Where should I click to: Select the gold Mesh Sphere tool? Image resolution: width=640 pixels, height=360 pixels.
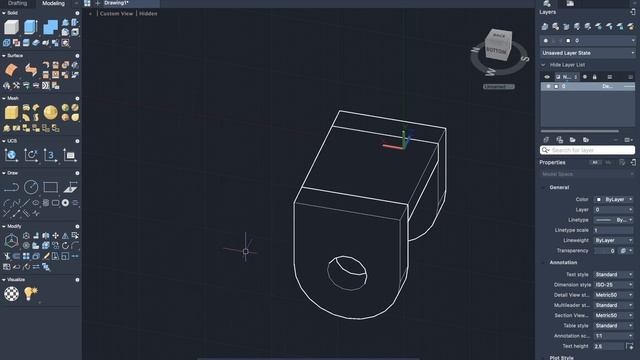click(50, 113)
